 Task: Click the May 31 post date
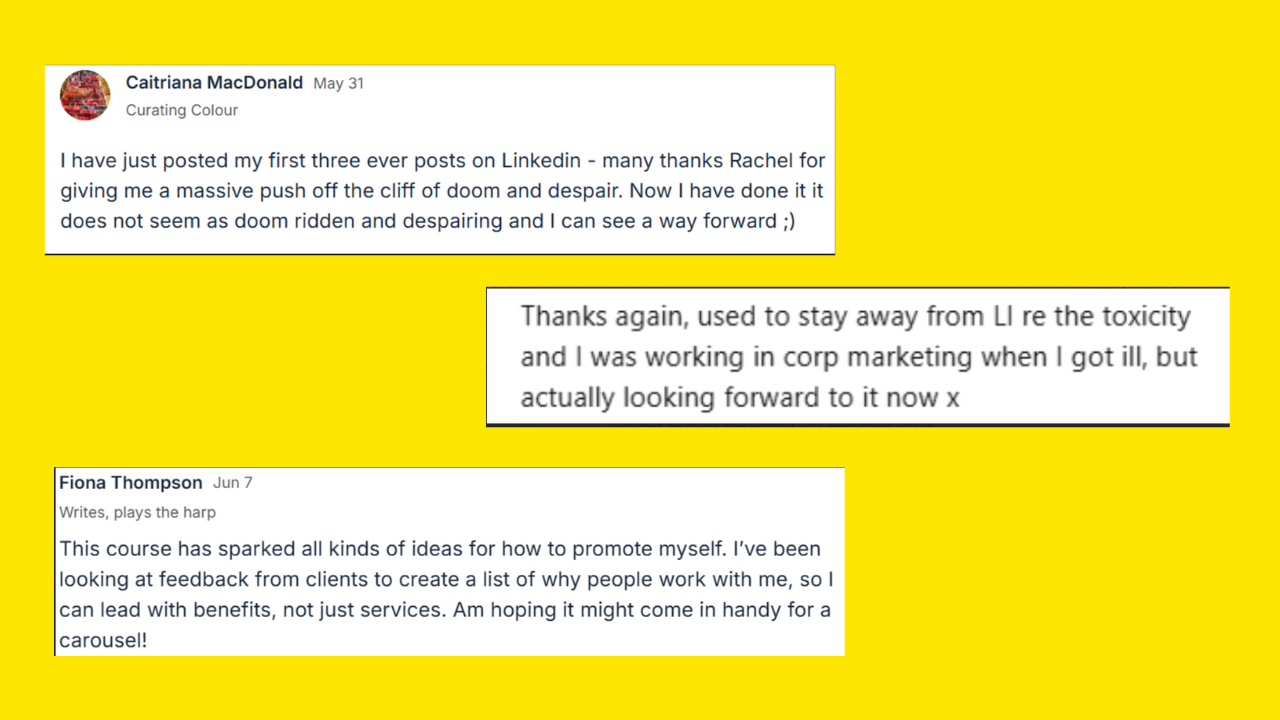tap(338, 84)
